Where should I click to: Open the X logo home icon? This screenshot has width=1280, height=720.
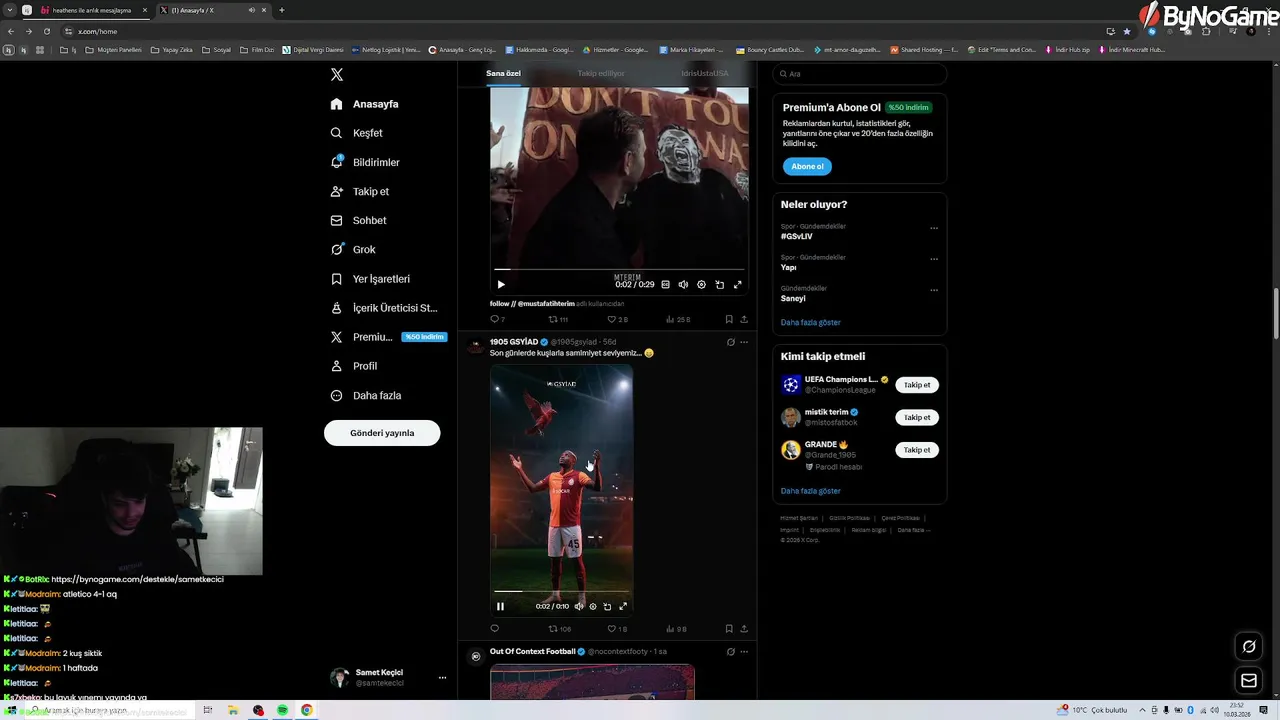tap(337, 75)
